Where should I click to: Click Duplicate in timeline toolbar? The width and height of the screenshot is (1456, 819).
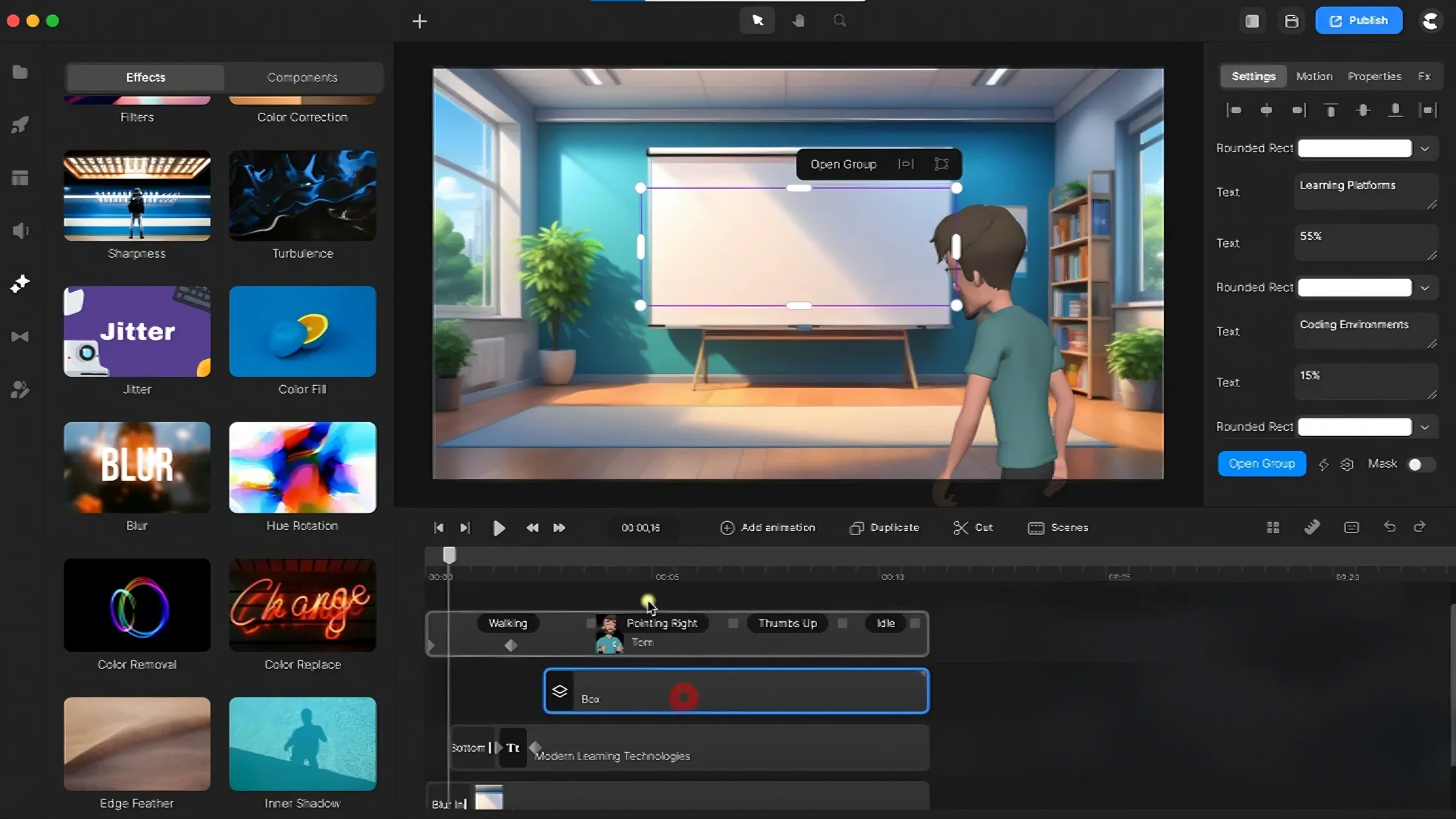(885, 528)
